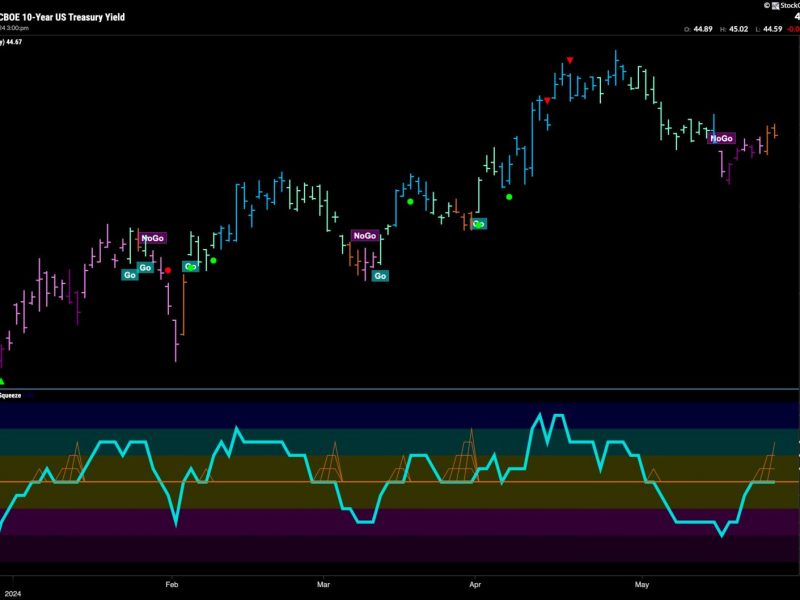Click the low value 44.59

772,29
